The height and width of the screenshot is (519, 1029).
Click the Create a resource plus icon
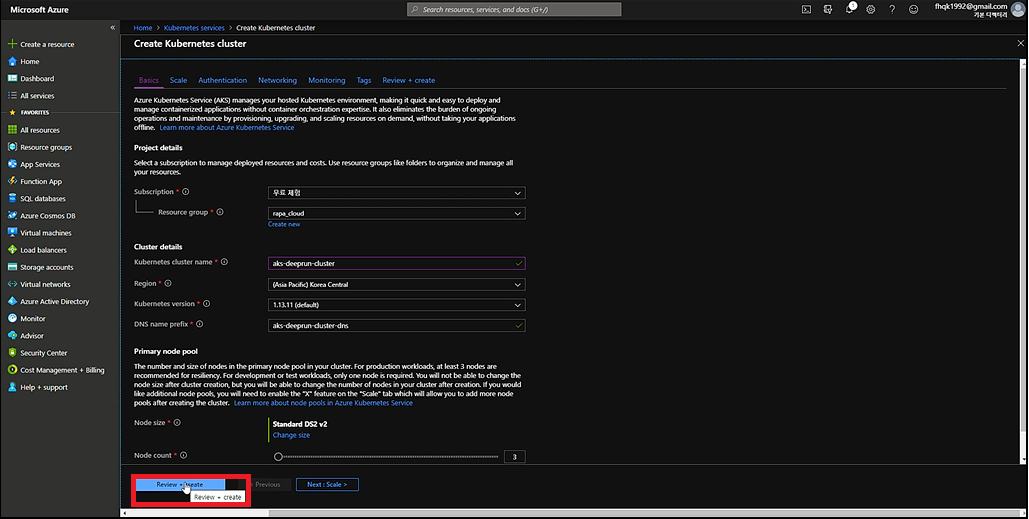[x=12, y=44]
